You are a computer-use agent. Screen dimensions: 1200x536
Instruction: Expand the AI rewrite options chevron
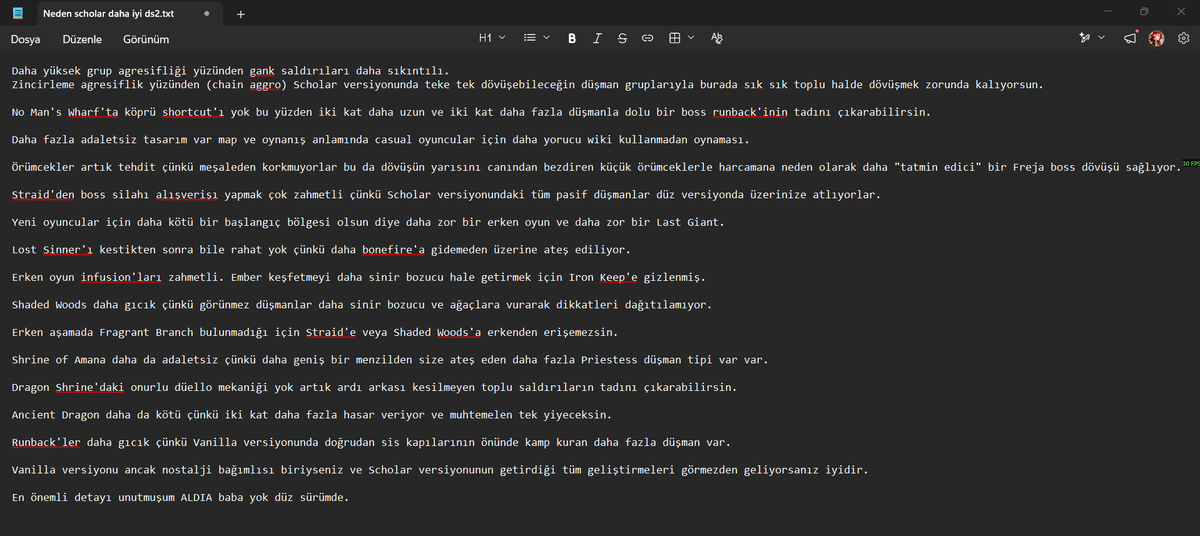(1101, 38)
